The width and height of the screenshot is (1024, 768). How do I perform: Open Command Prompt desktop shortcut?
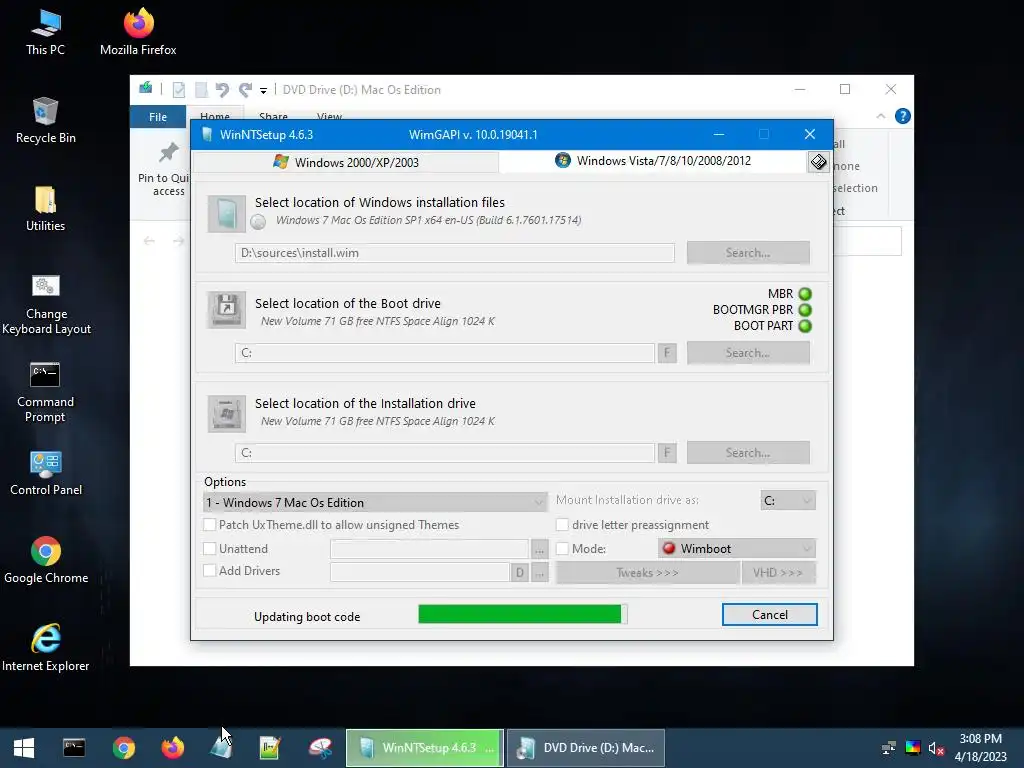pyautogui.click(x=45, y=392)
